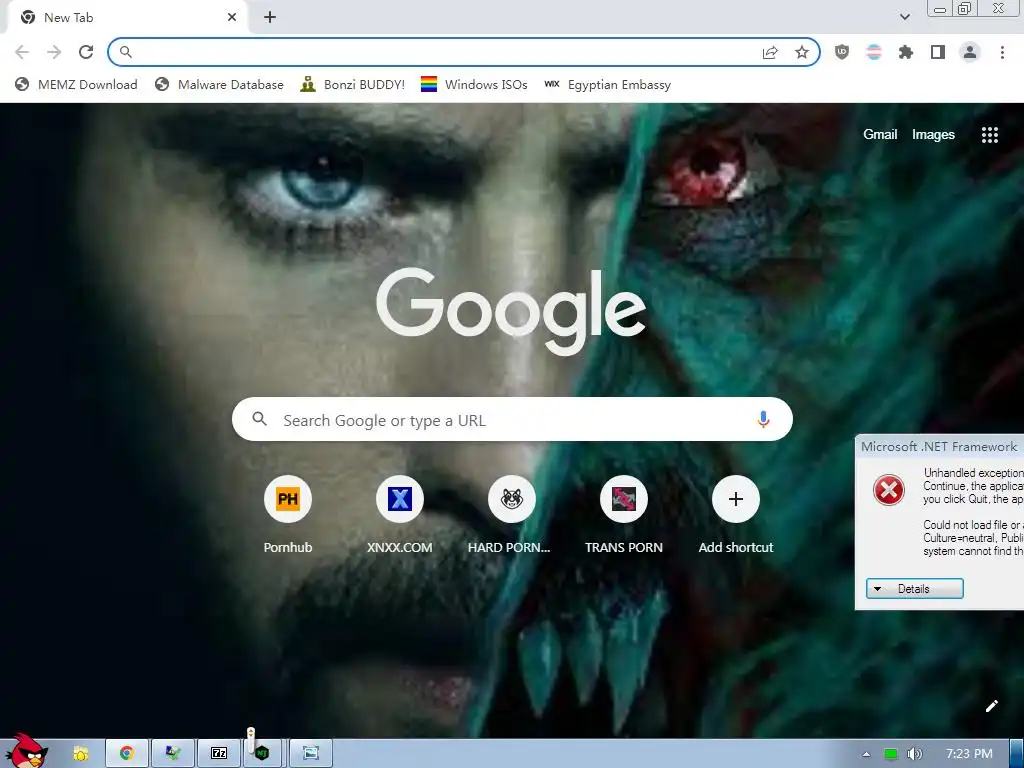Click the striped flag extension icon
Image resolution: width=1024 pixels, height=768 pixels.
tap(874, 52)
